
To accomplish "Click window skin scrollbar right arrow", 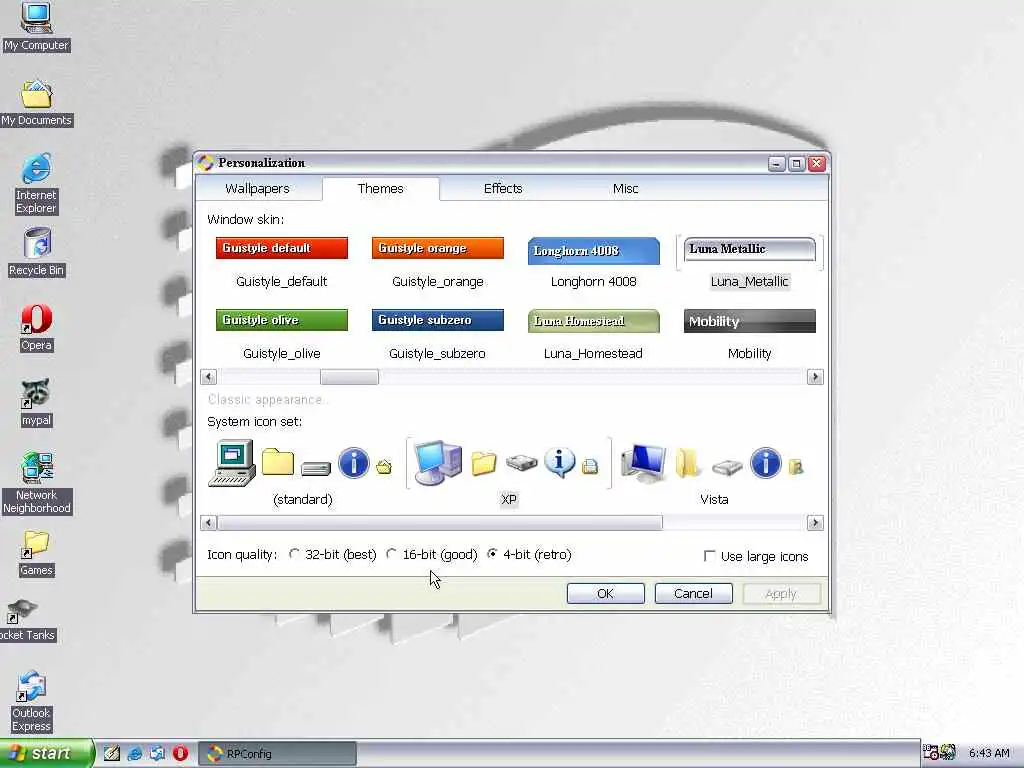I will click(815, 377).
